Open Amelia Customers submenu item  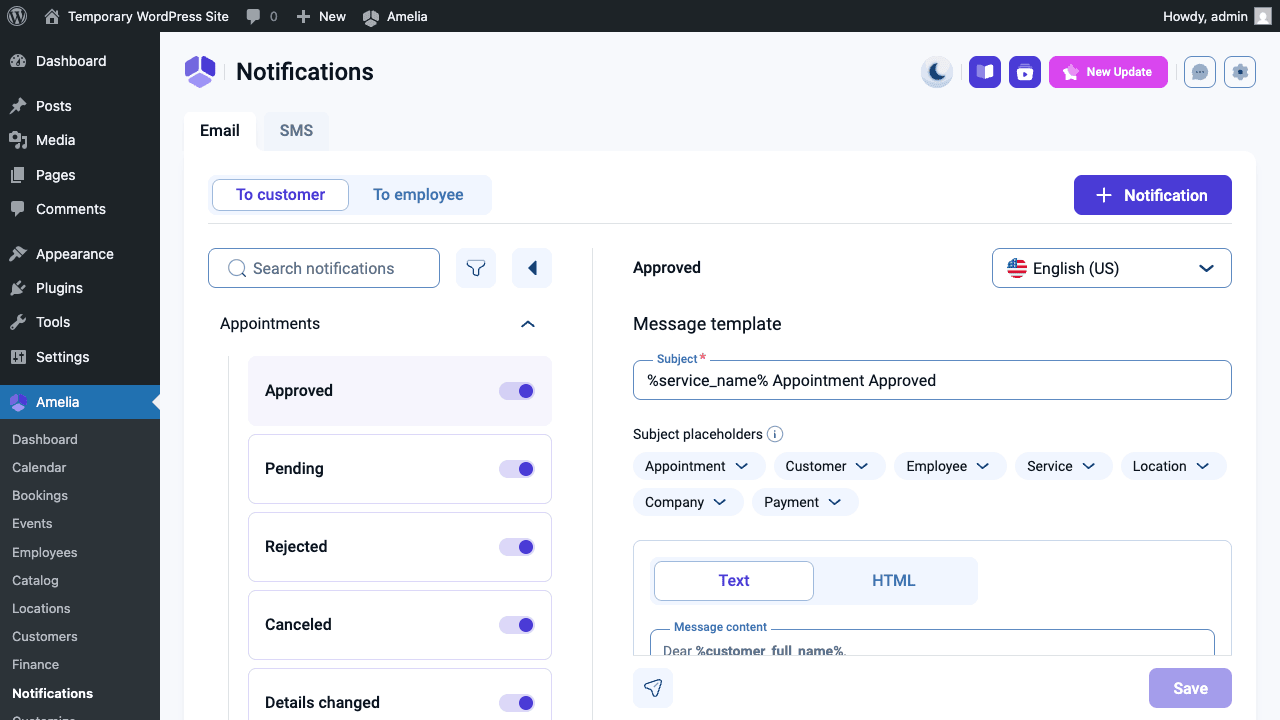point(44,636)
